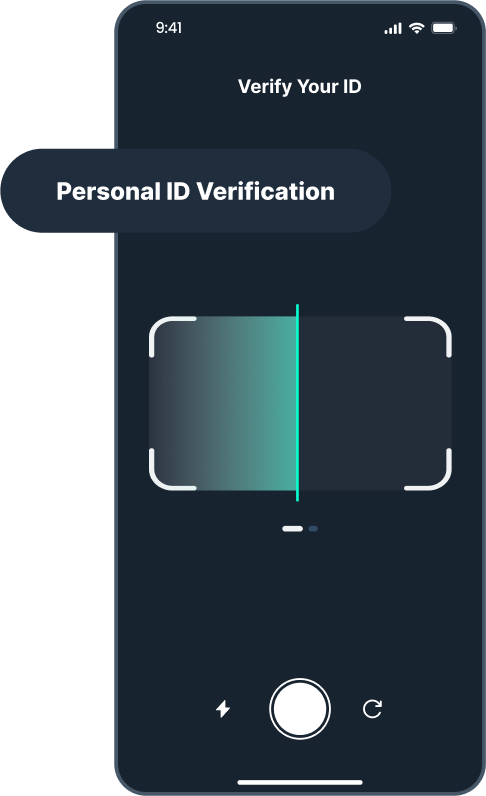The height and width of the screenshot is (796, 486).
Task: Click the top-right scan frame corner bracket
Action: [428, 336]
